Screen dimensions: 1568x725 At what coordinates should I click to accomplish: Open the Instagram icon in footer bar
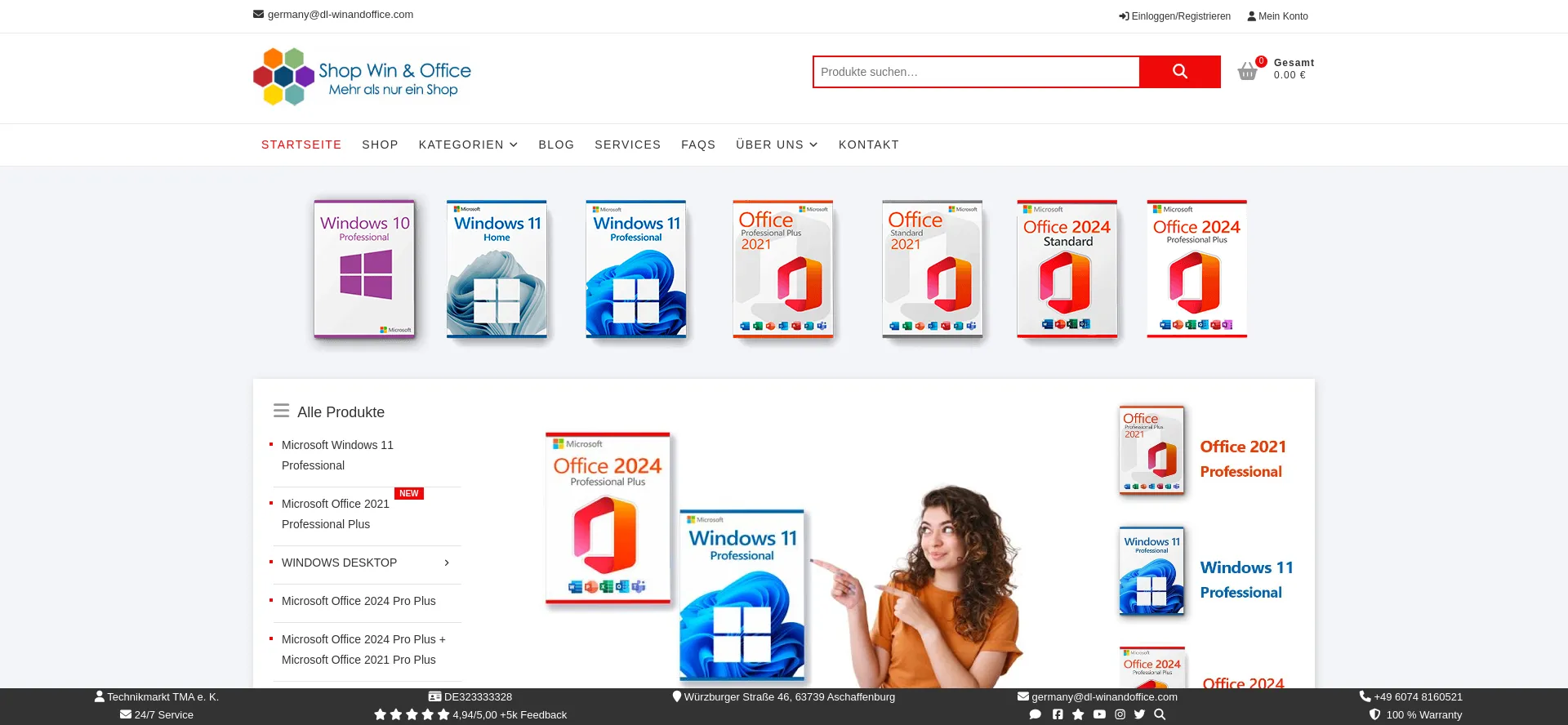(1120, 714)
